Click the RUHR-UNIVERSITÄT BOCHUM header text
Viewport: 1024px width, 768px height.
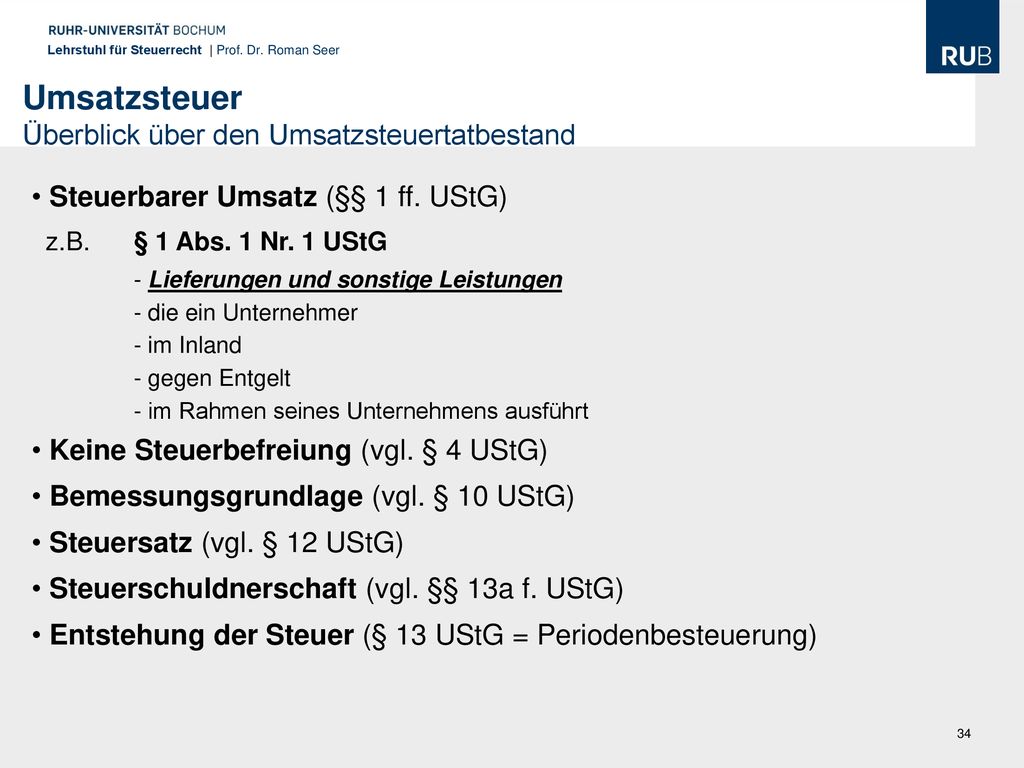(x=136, y=30)
